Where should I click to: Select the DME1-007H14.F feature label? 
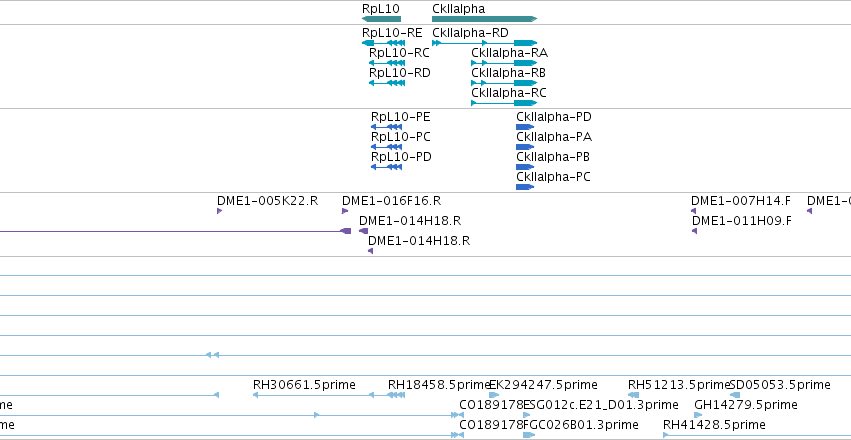[741, 201]
